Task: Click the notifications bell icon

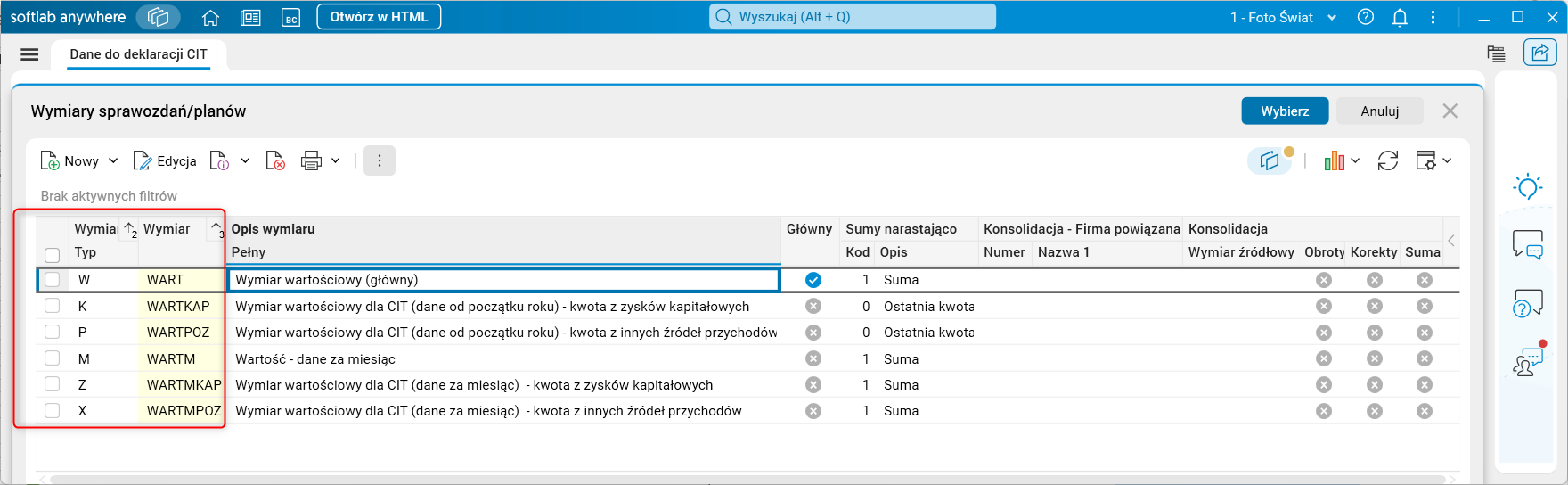Action: tap(1400, 17)
